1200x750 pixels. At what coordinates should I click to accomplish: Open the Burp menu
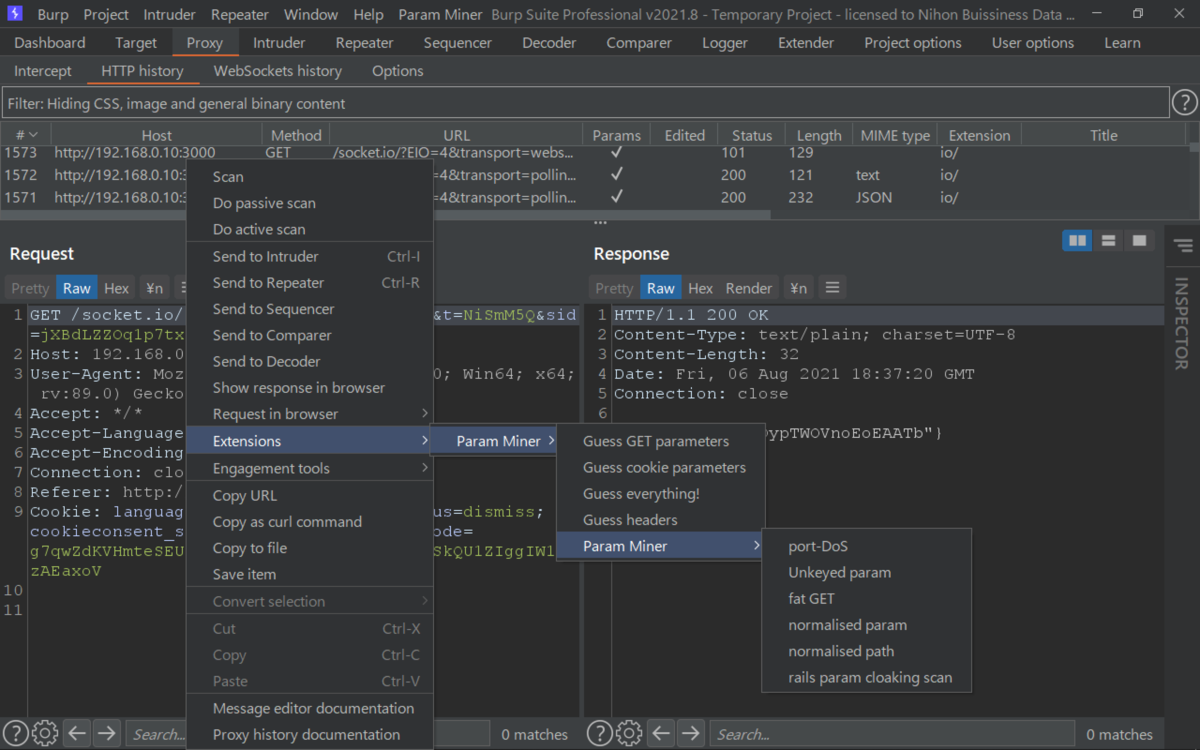pos(53,15)
